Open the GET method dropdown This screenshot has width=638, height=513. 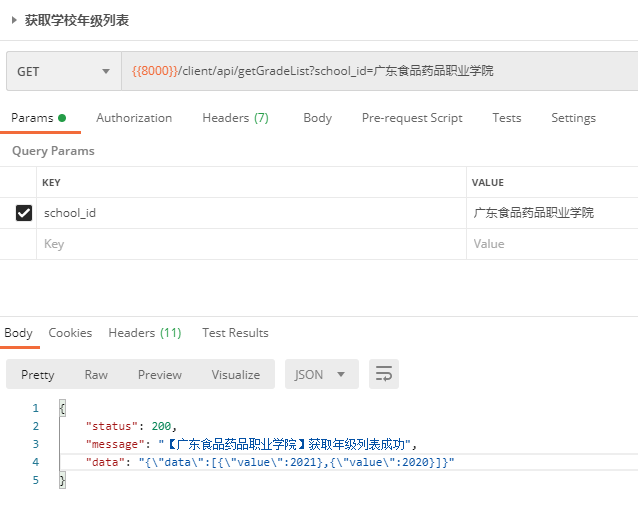pos(64,71)
